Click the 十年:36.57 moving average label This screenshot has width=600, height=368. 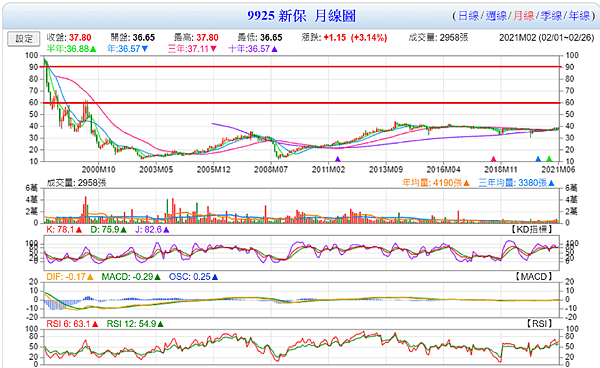click(x=253, y=49)
